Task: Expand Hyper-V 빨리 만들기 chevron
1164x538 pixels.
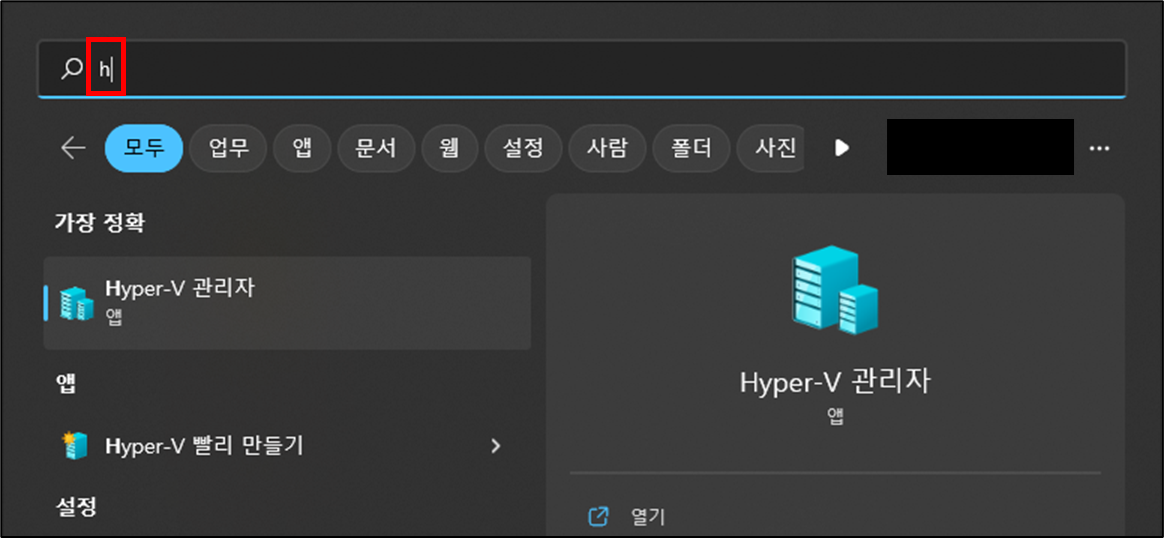Action: (x=496, y=446)
